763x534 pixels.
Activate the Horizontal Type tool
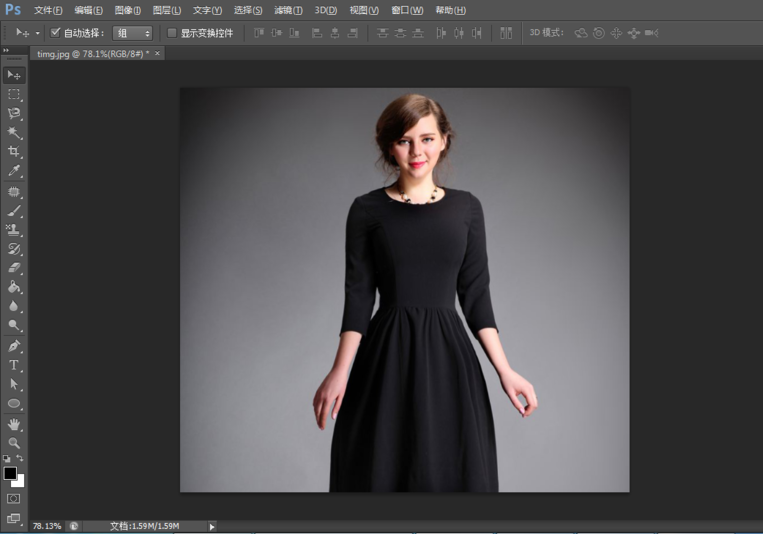(x=14, y=365)
